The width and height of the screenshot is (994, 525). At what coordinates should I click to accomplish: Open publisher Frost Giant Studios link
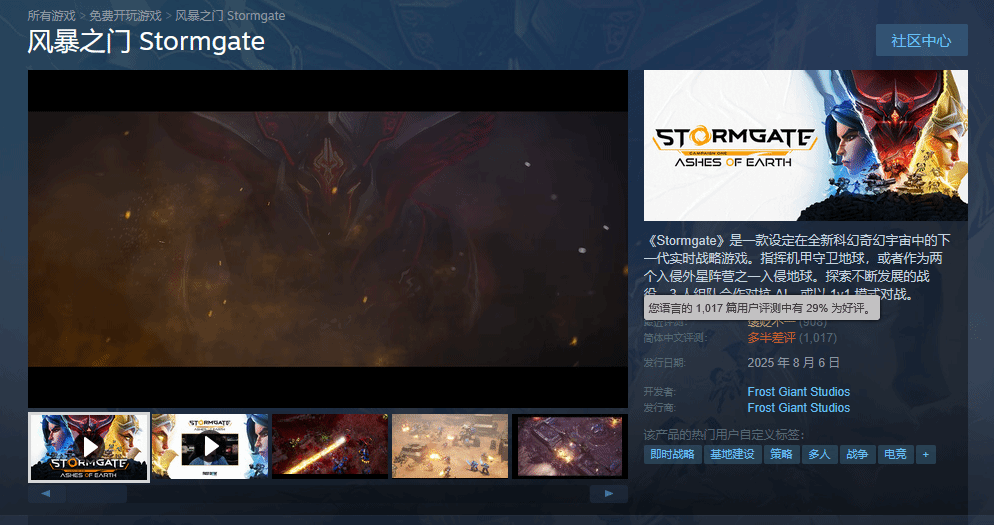(798, 408)
